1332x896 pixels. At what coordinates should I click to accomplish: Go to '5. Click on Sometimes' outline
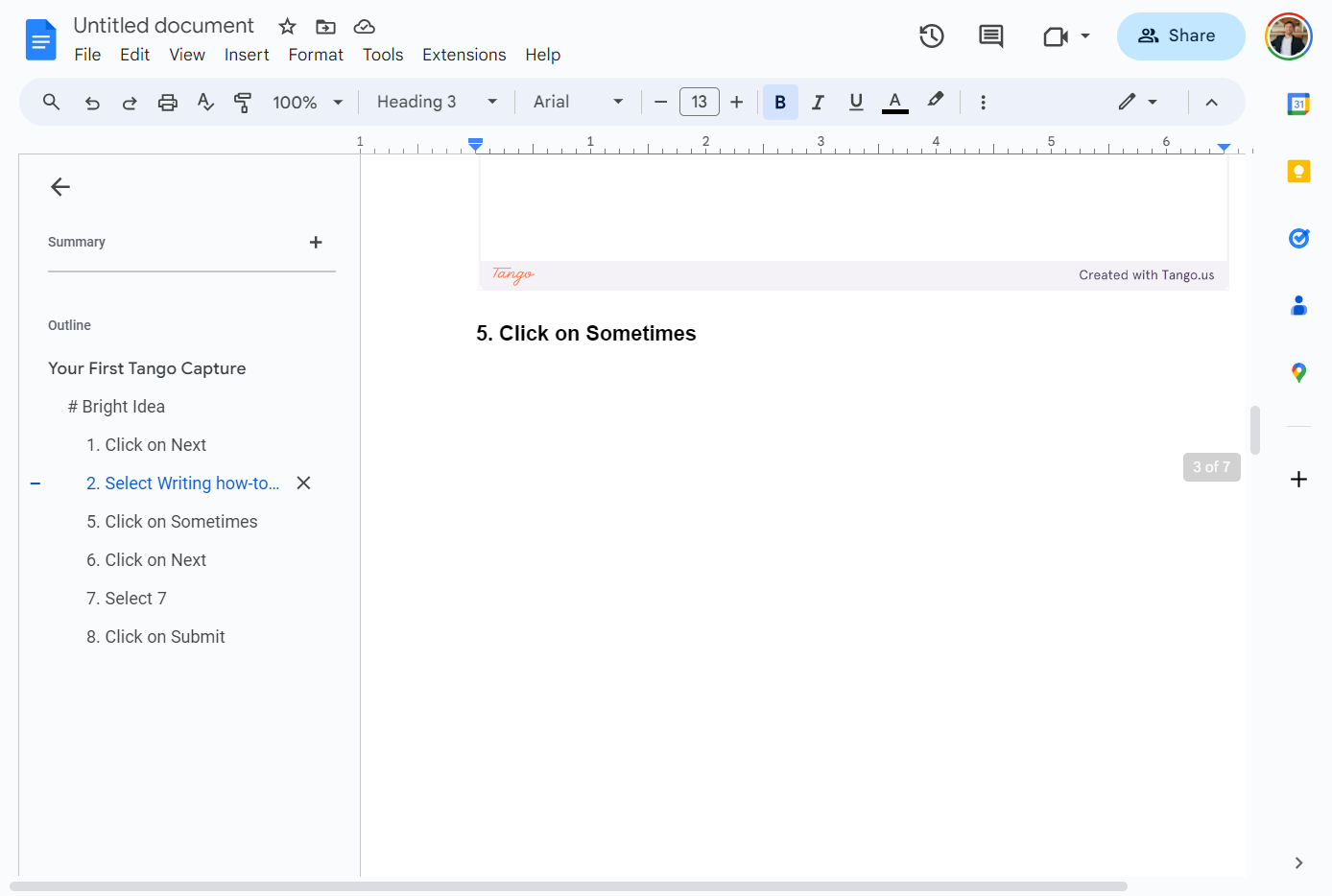coord(173,522)
